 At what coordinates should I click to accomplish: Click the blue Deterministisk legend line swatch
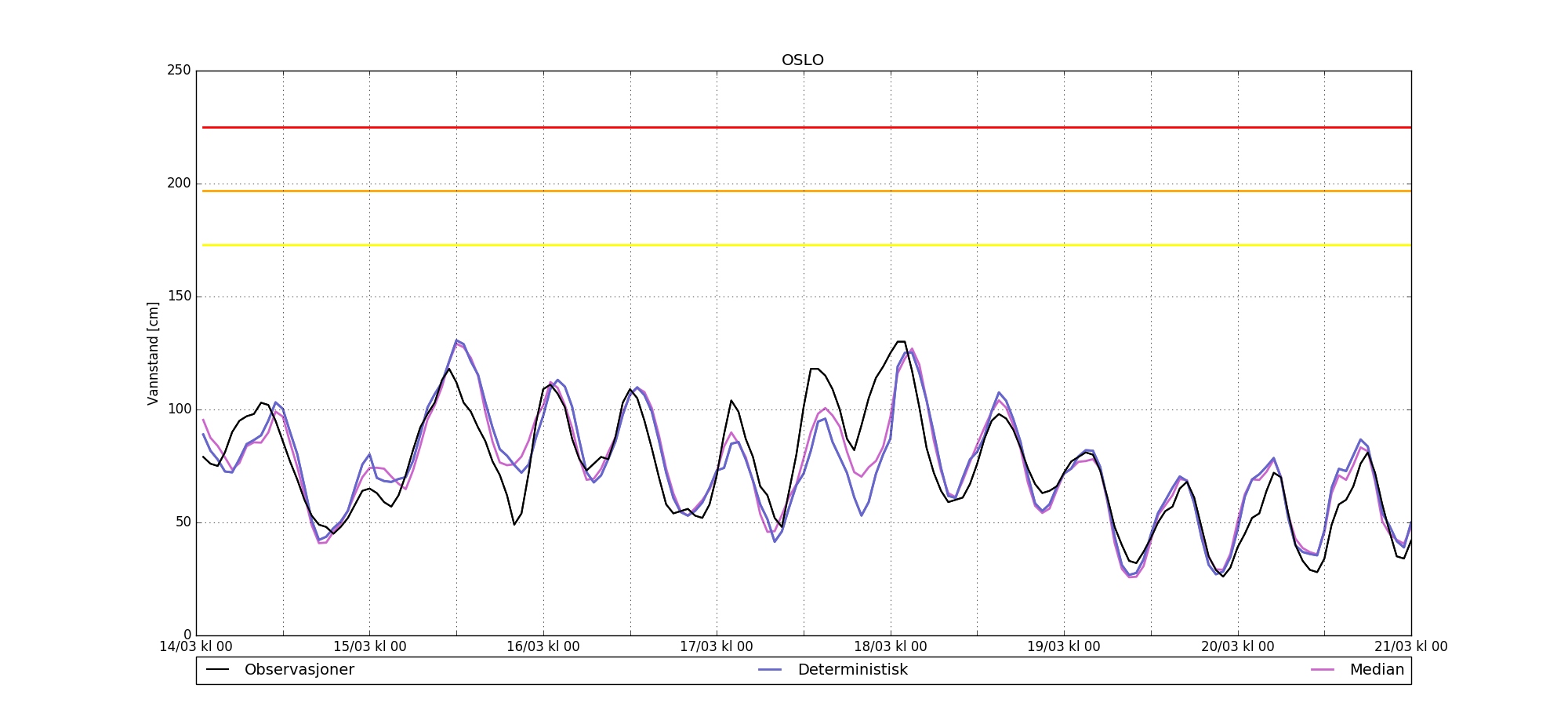[x=771, y=670]
